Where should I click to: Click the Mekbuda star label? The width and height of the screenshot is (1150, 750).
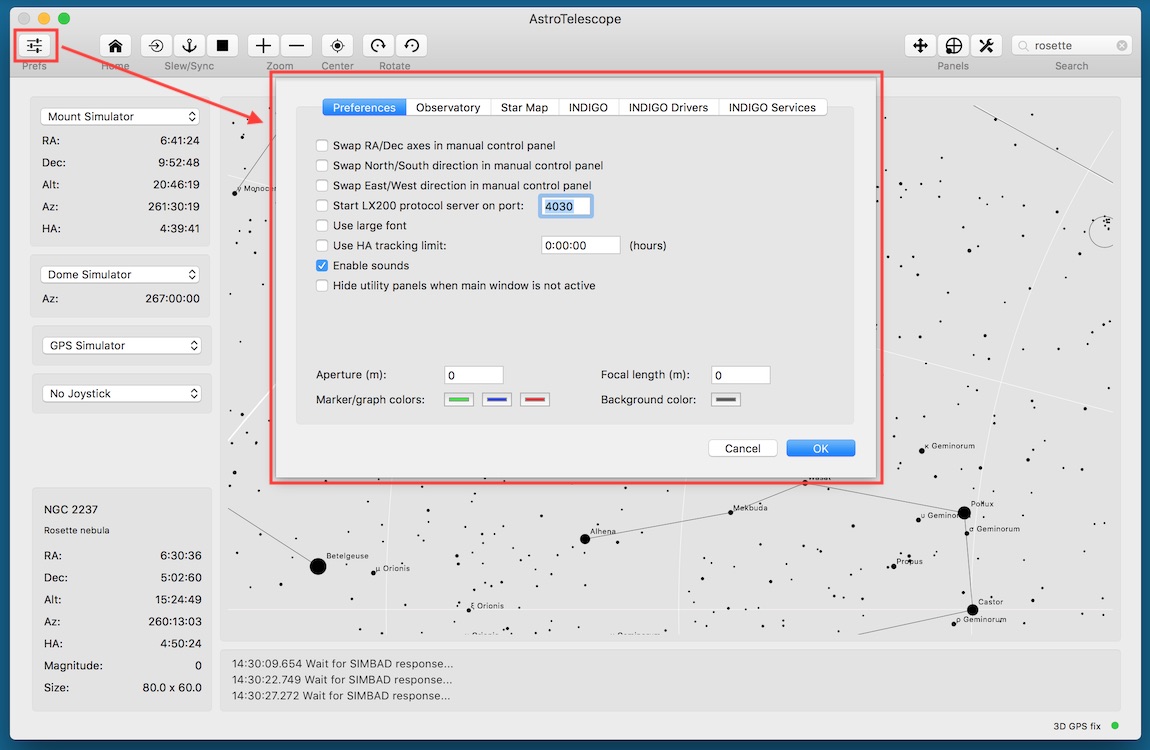750,507
